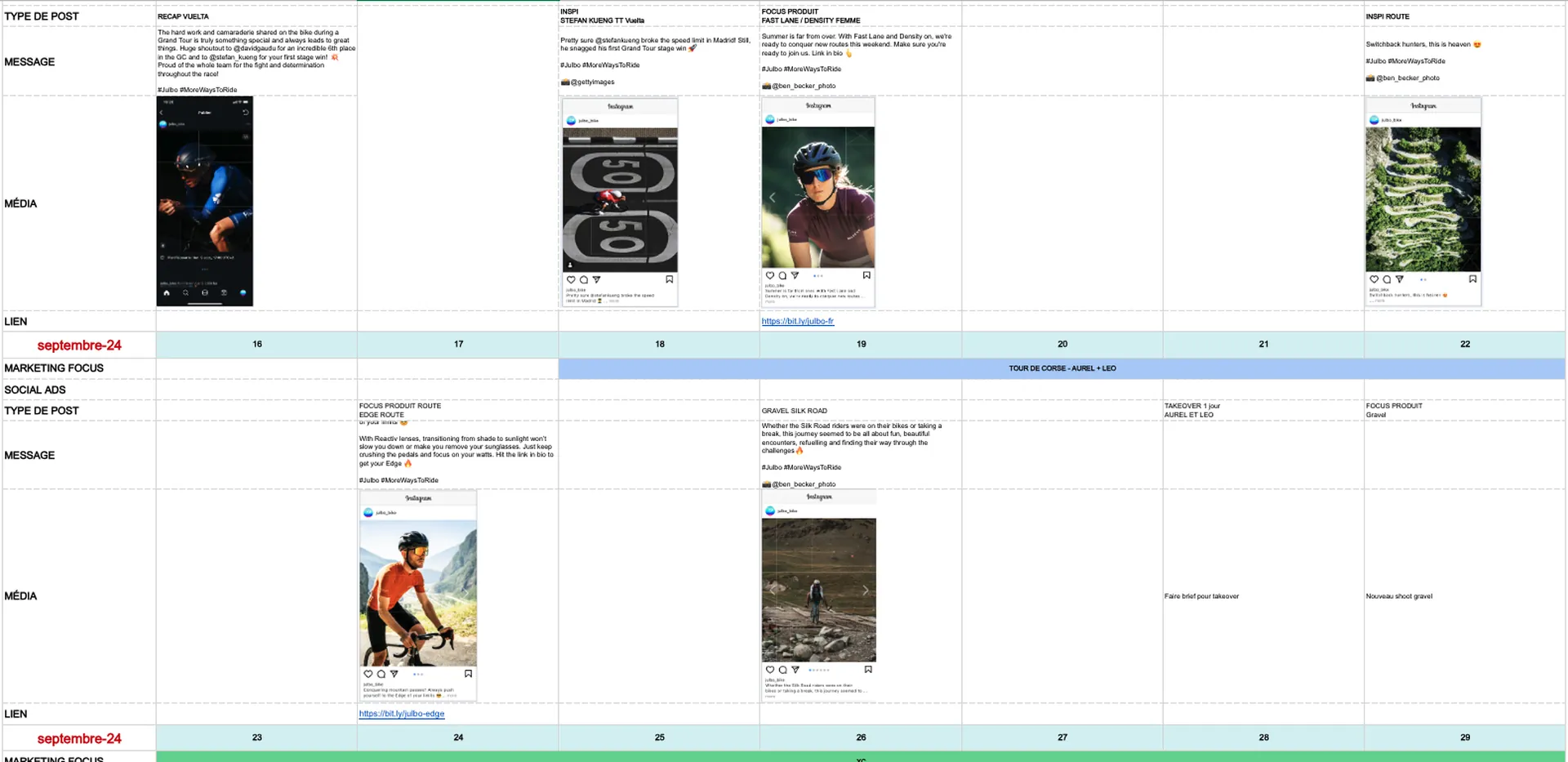Viewport: 1568px width, 762px height.
Task: Toggle the like heart on the INSPI ROUTE post
Action: (x=1374, y=279)
